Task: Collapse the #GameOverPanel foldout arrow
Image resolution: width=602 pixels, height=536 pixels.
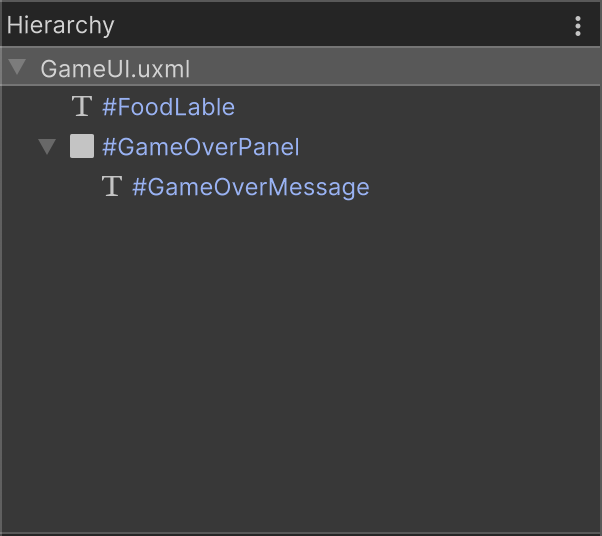Action: click(x=47, y=147)
